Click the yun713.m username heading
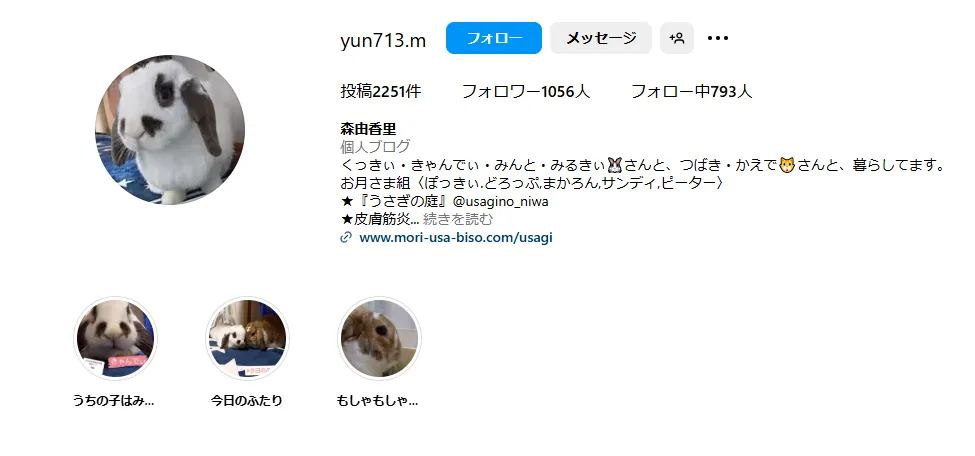This screenshot has height=456, width=975. [383, 40]
